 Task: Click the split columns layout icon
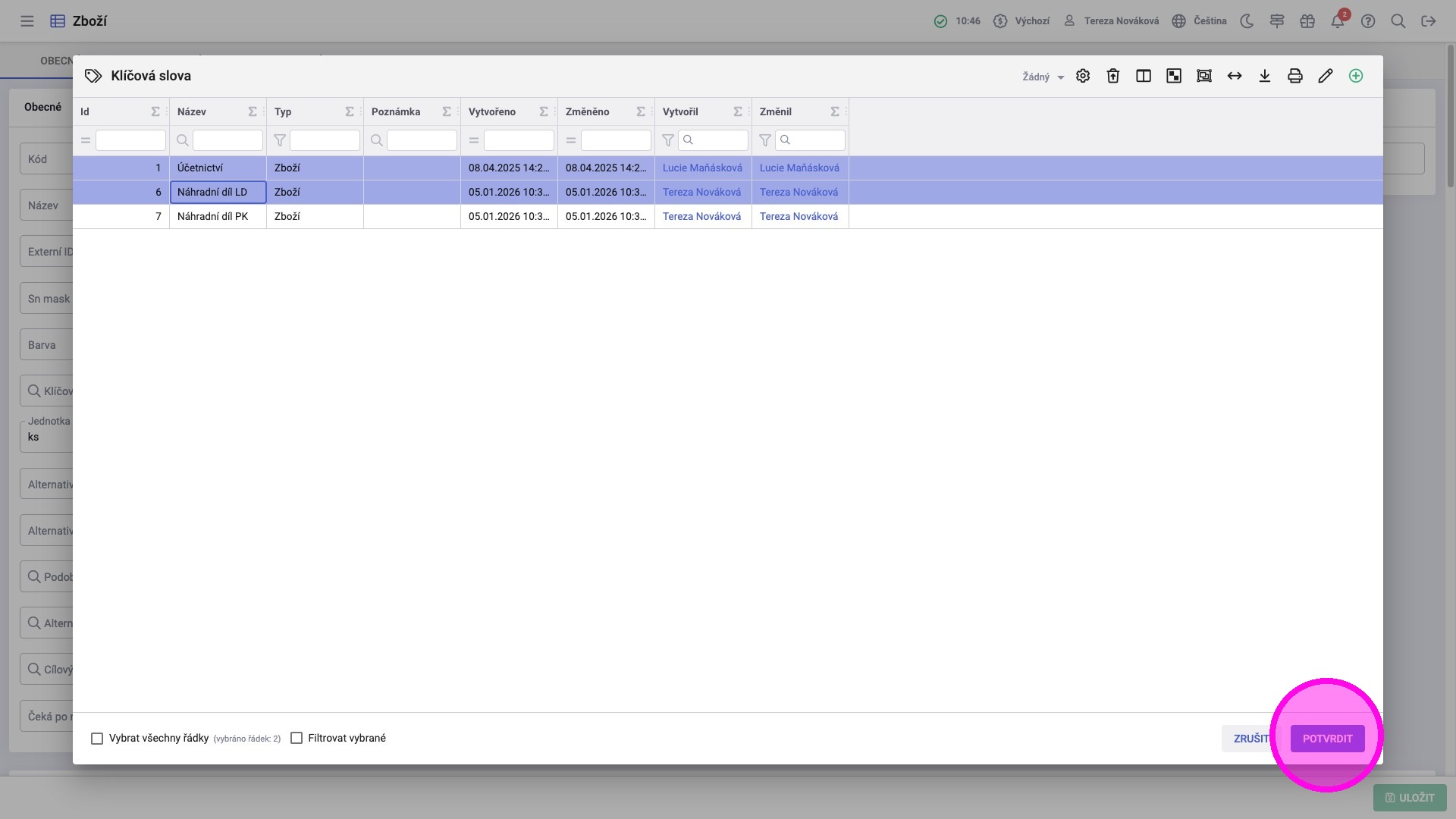1143,76
